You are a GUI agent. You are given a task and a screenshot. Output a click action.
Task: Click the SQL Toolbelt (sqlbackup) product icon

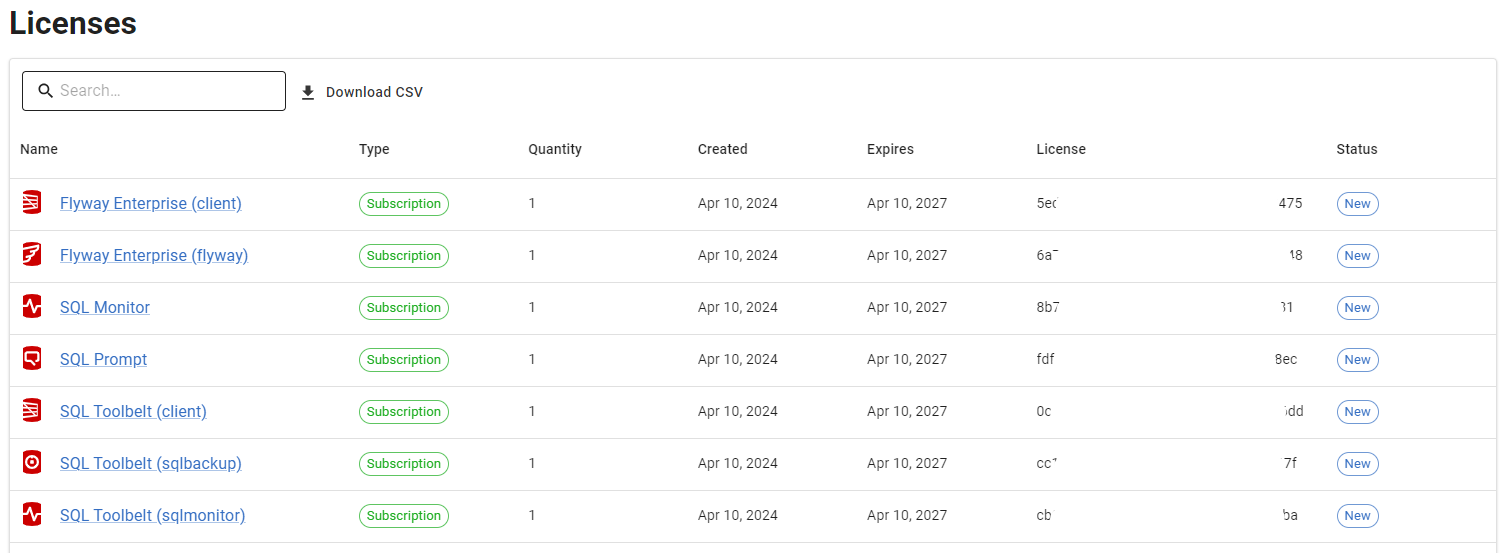(x=32, y=463)
